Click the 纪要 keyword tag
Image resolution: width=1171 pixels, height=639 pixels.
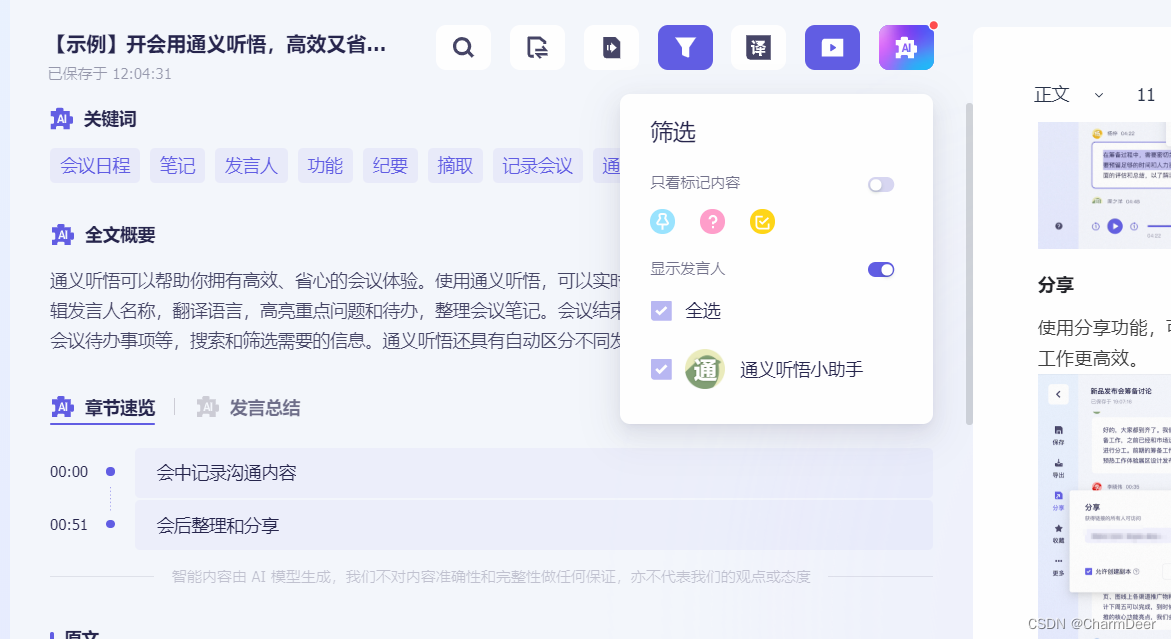(390, 166)
